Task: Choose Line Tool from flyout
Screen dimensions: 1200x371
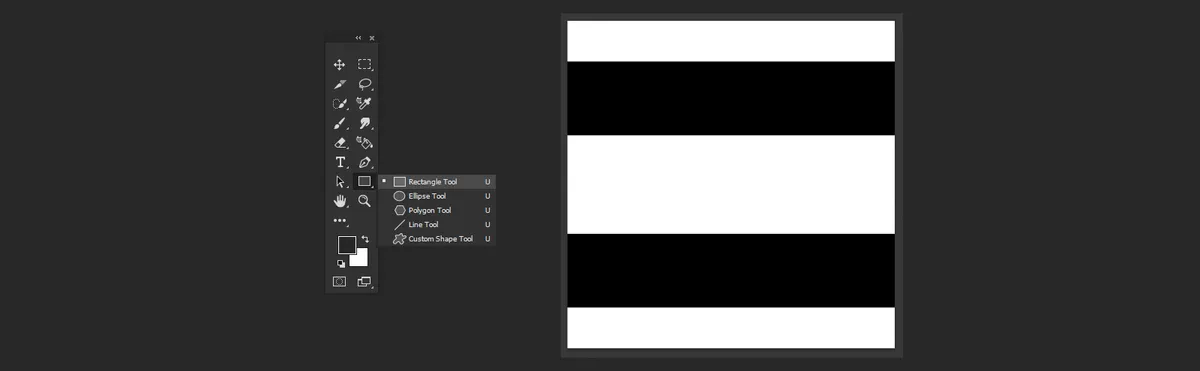Action: point(437,225)
